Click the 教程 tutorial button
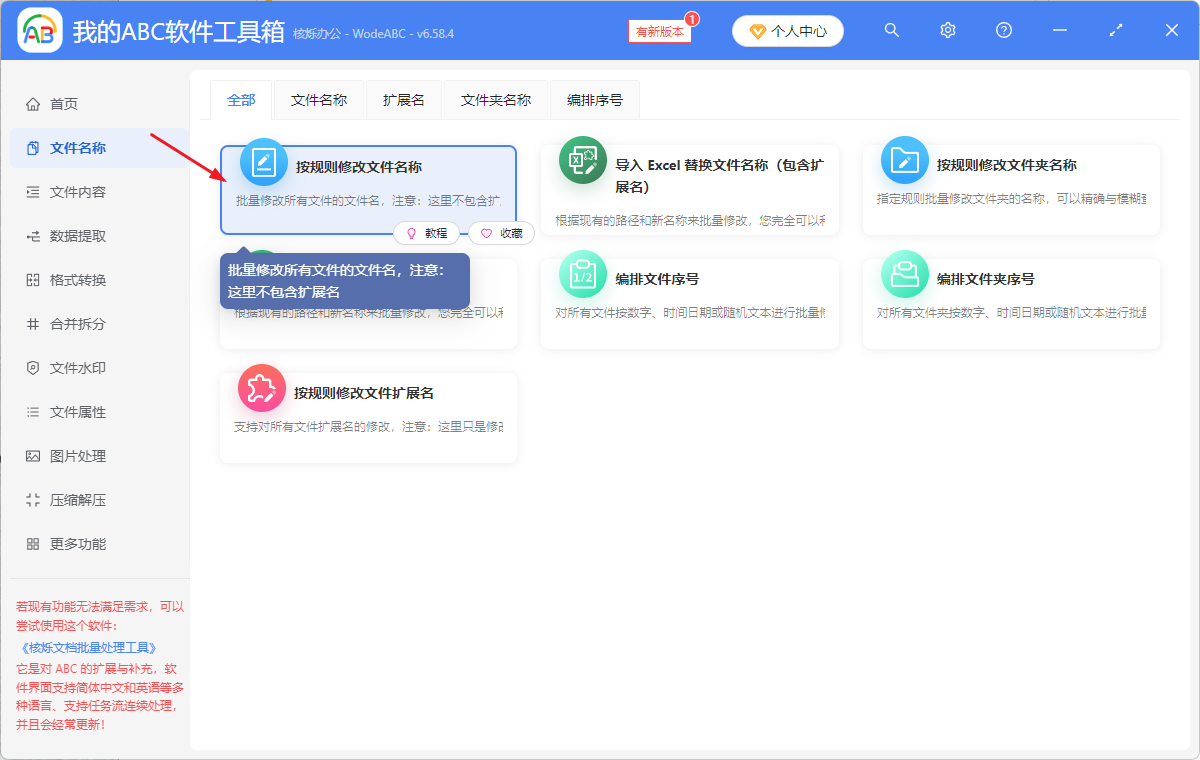This screenshot has width=1200, height=760. (x=427, y=233)
